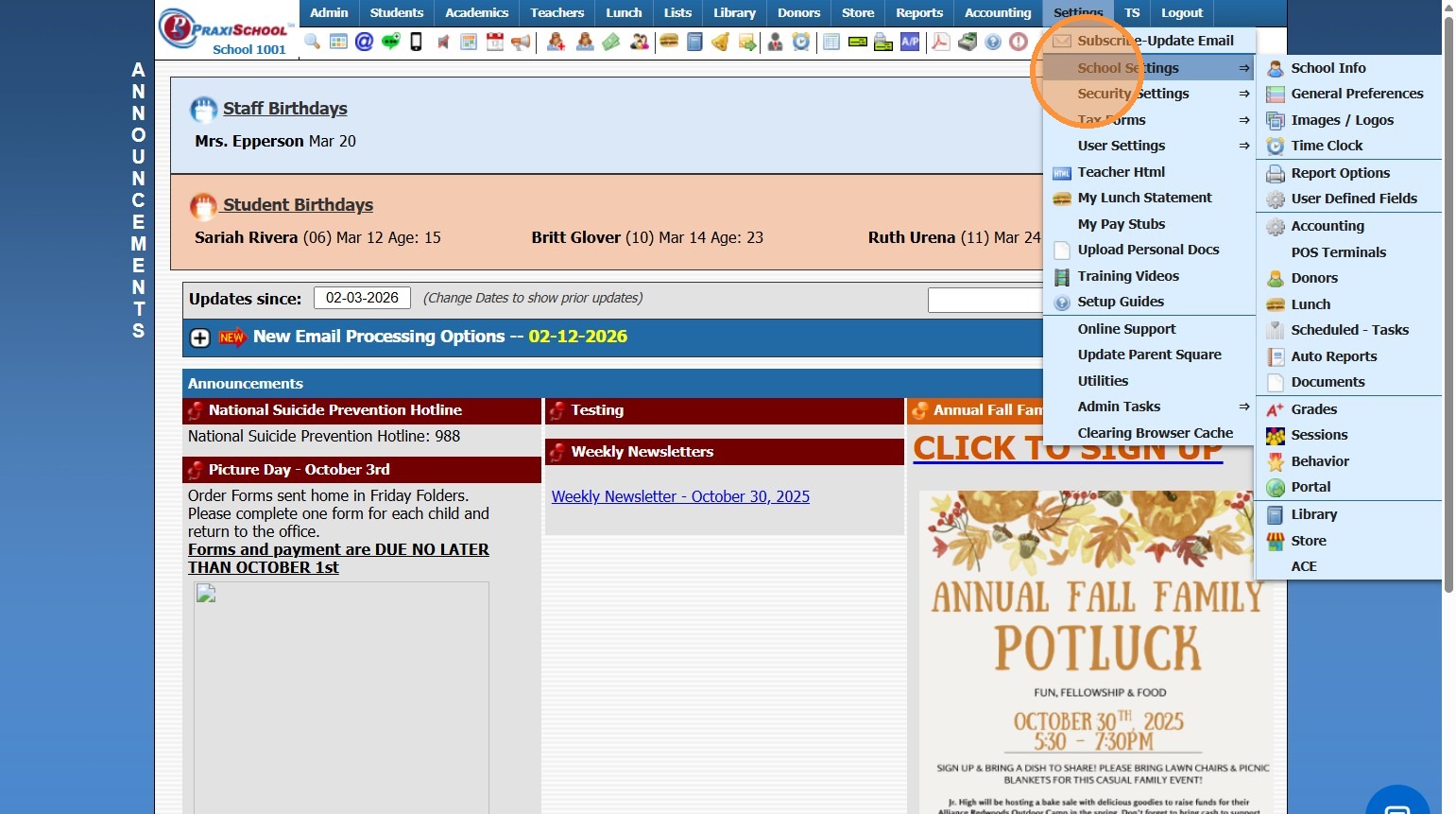
Task: Open Weekly Newsletter - October 30, 2025 link
Action: tap(680, 496)
